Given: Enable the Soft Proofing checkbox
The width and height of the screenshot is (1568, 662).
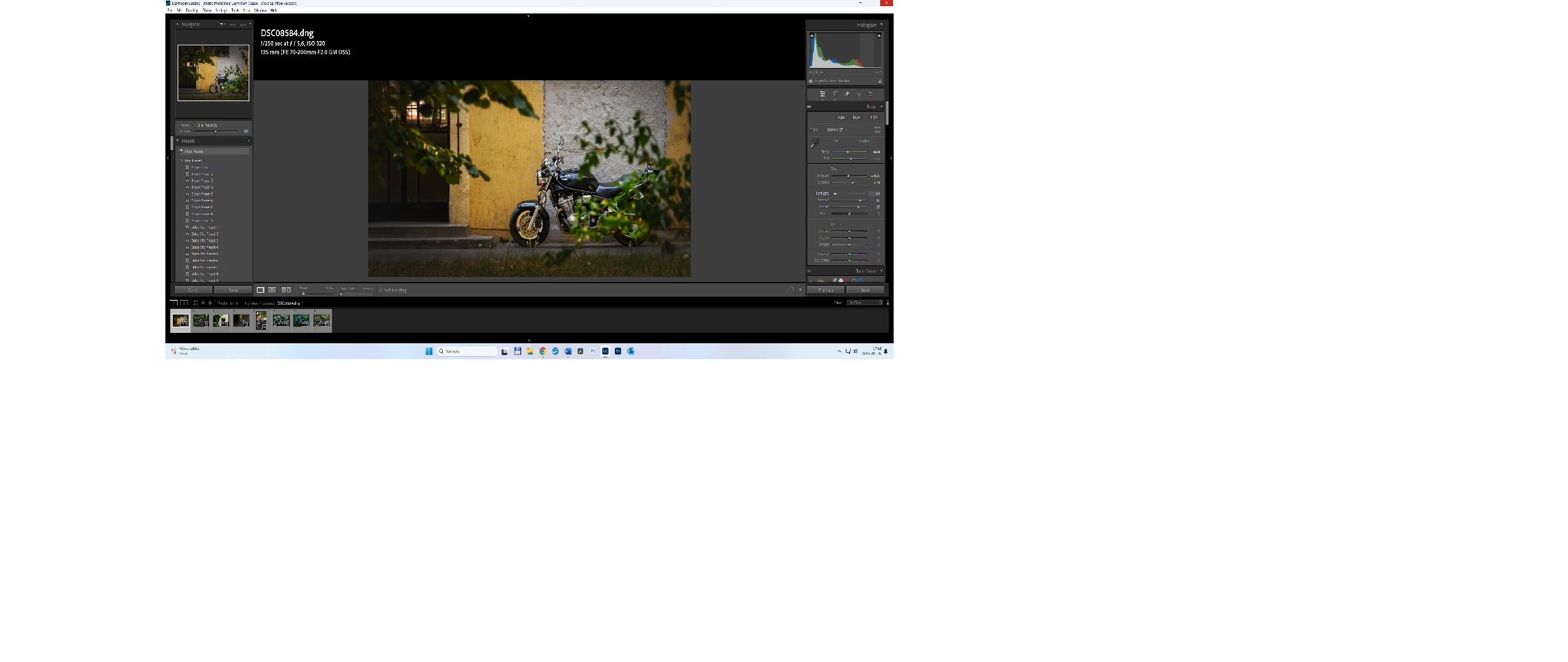Looking at the screenshot, I should [381, 290].
